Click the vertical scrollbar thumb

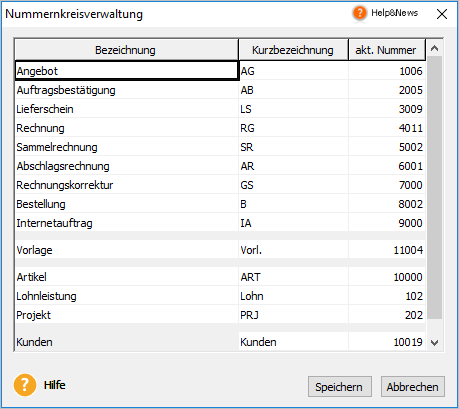435,188
